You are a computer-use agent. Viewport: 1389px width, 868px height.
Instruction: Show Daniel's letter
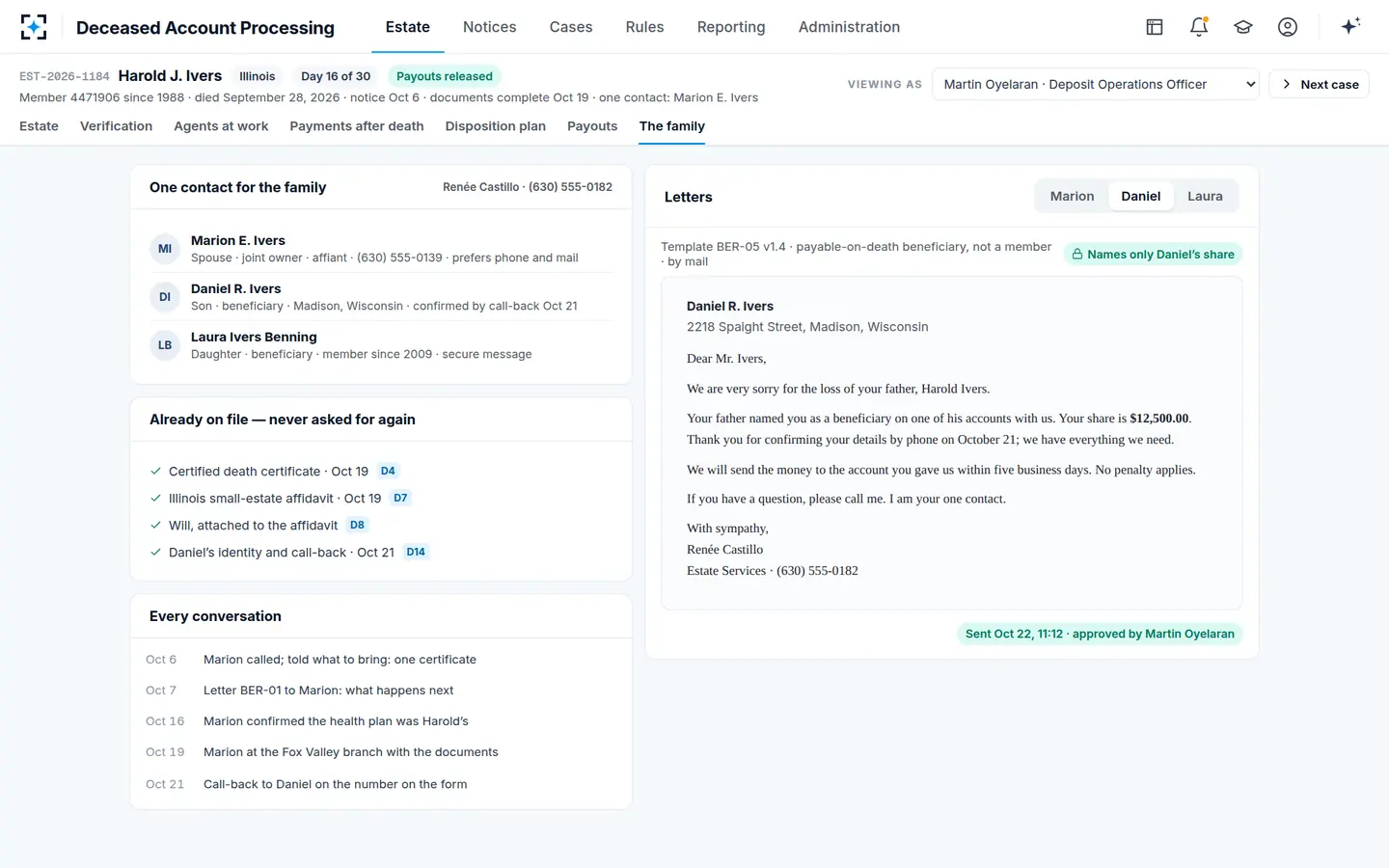tap(1140, 196)
